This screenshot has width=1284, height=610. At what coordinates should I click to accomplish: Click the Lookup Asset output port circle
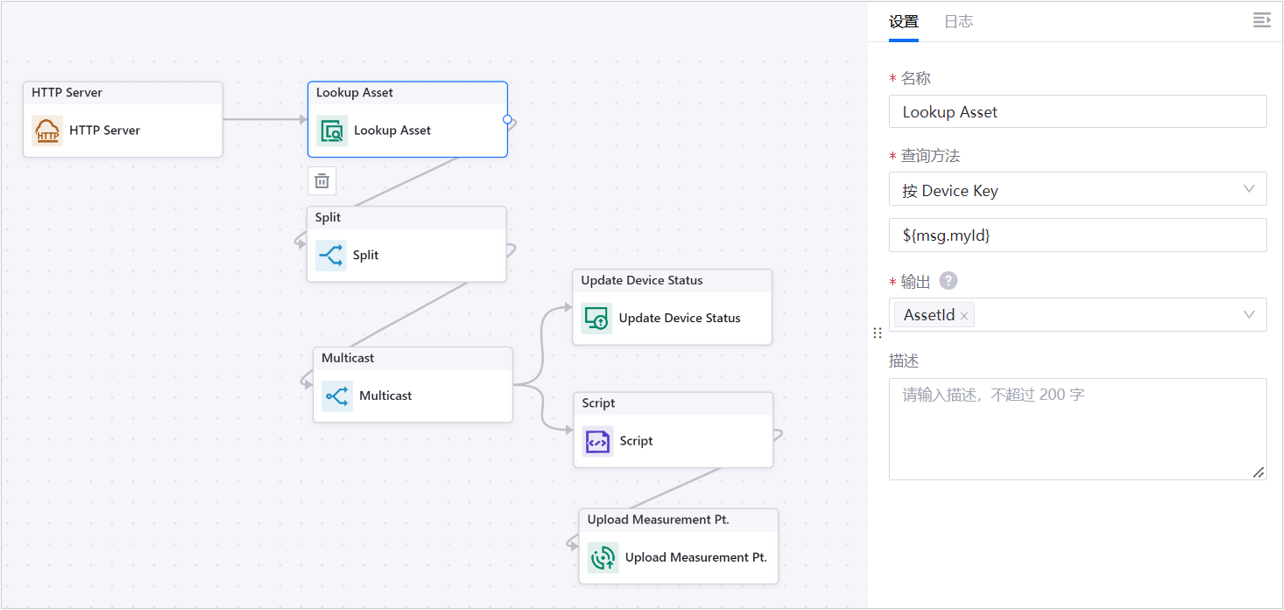click(x=508, y=120)
